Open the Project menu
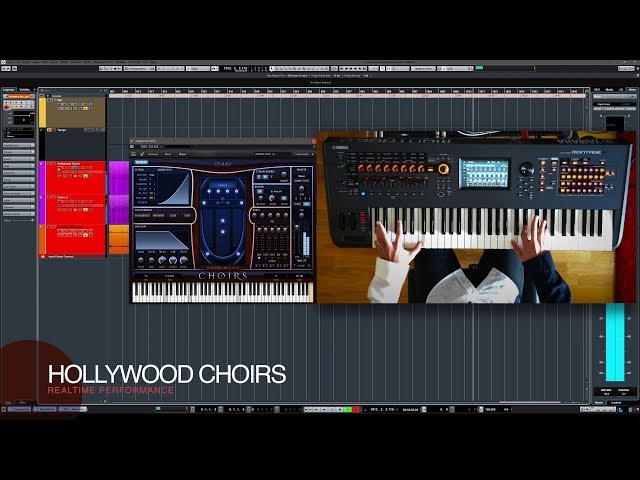Image resolution: width=640 pixels, height=480 pixels. click(26, 62)
